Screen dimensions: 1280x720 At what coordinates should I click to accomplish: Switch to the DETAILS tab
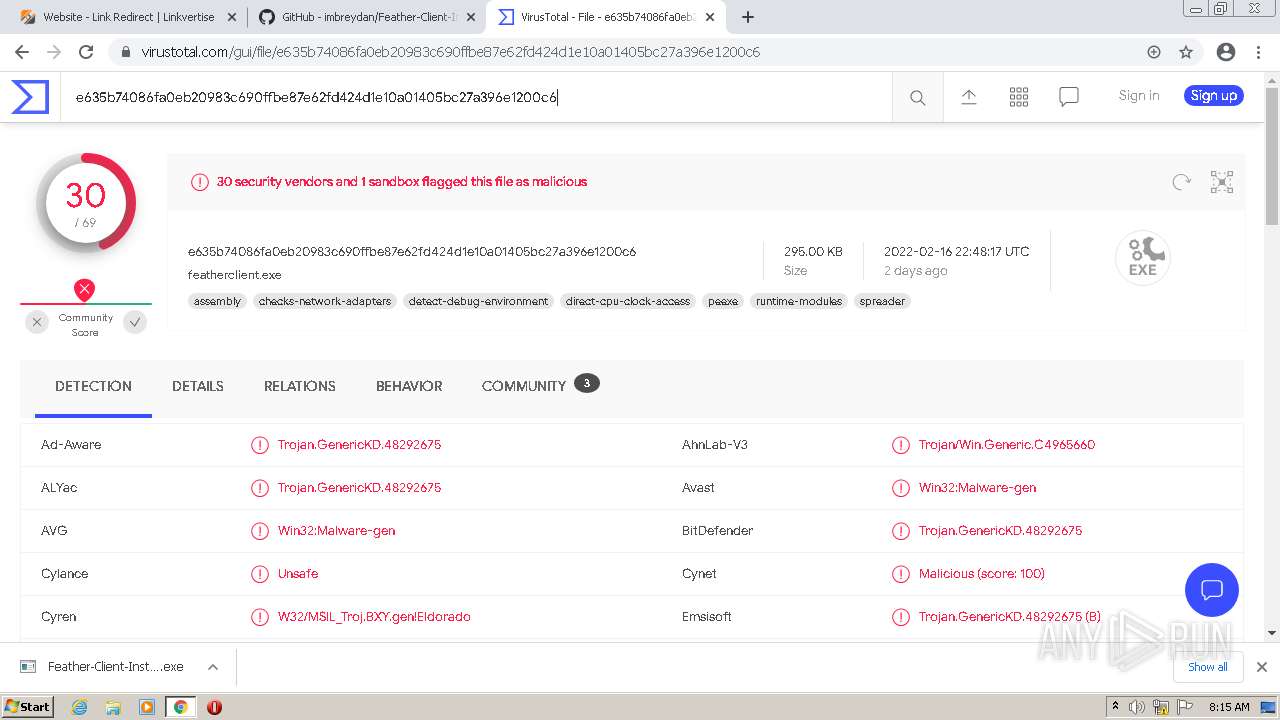point(198,386)
